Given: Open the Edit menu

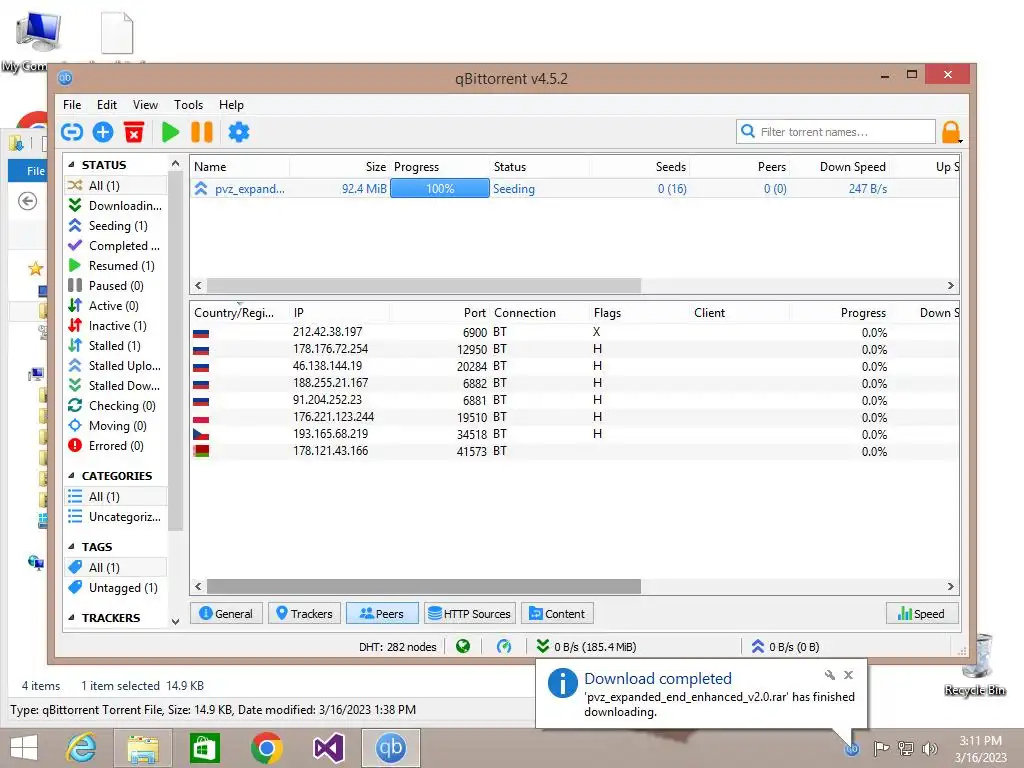Looking at the screenshot, I should click(x=106, y=104).
